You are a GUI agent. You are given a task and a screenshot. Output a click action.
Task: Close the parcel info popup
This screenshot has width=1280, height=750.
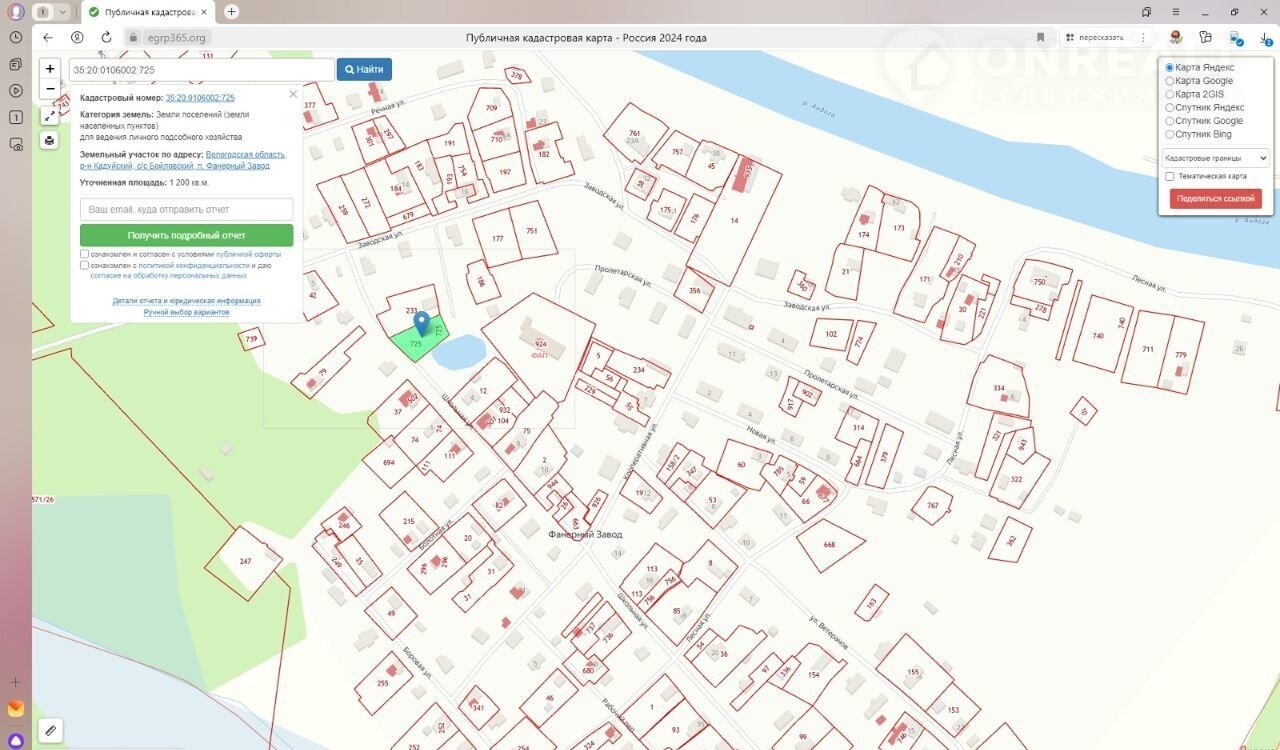click(293, 94)
